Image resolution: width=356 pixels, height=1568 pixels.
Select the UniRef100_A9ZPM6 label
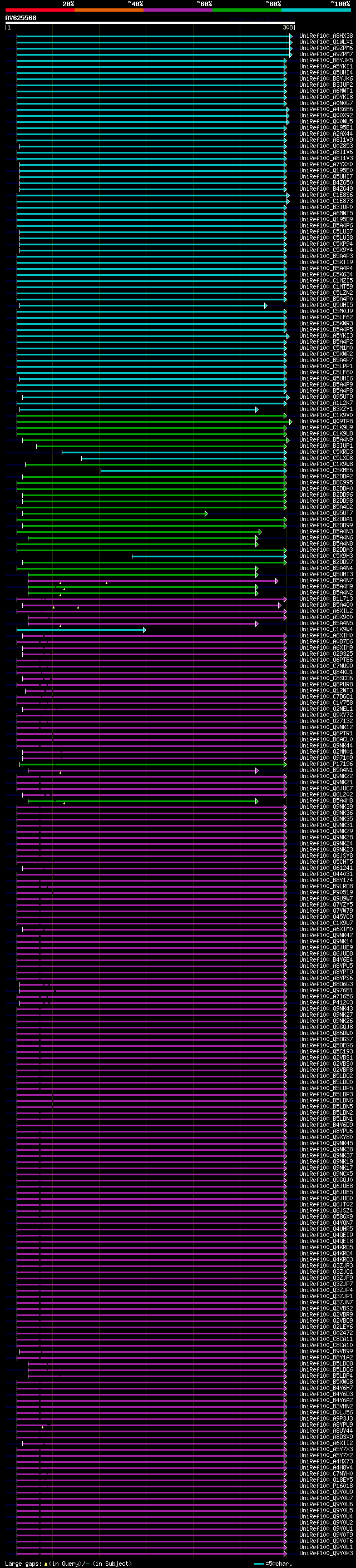(x=326, y=48)
